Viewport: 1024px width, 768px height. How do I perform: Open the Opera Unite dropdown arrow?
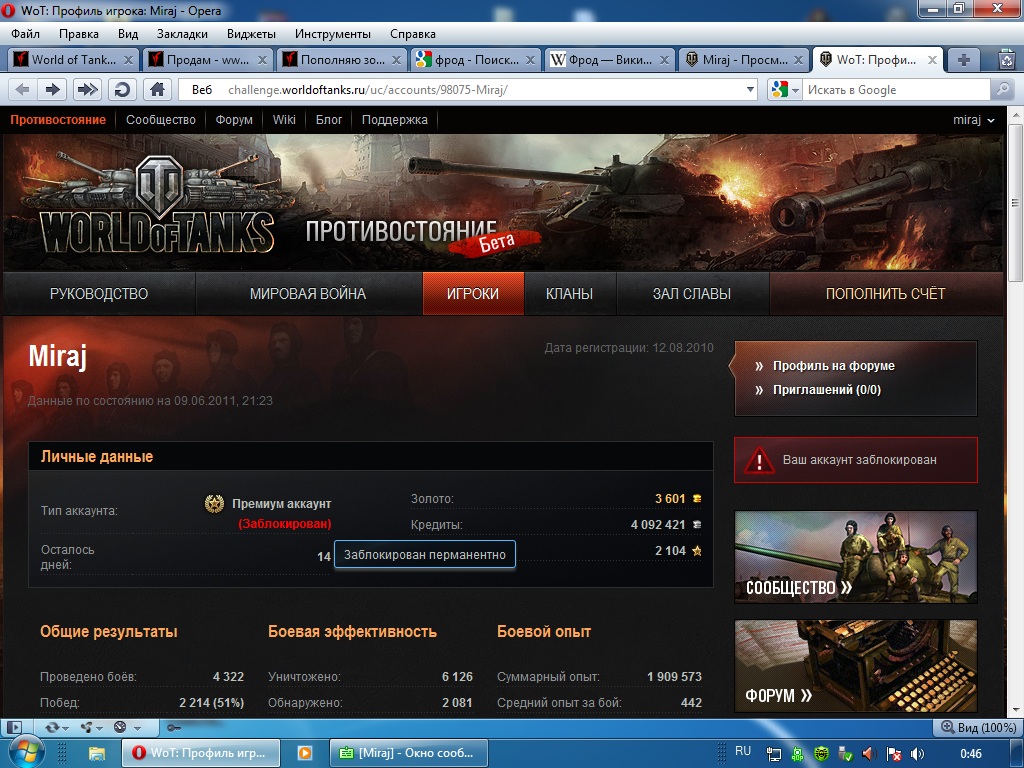point(99,728)
